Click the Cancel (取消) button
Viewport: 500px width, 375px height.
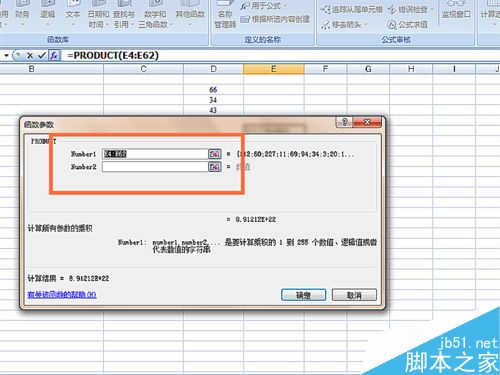pyautogui.click(x=354, y=295)
